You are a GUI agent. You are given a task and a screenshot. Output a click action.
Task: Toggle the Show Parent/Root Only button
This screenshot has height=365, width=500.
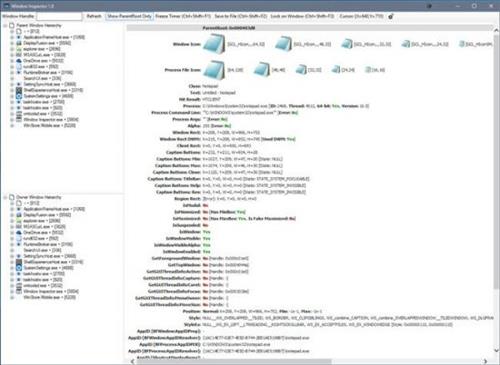point(129,16)
